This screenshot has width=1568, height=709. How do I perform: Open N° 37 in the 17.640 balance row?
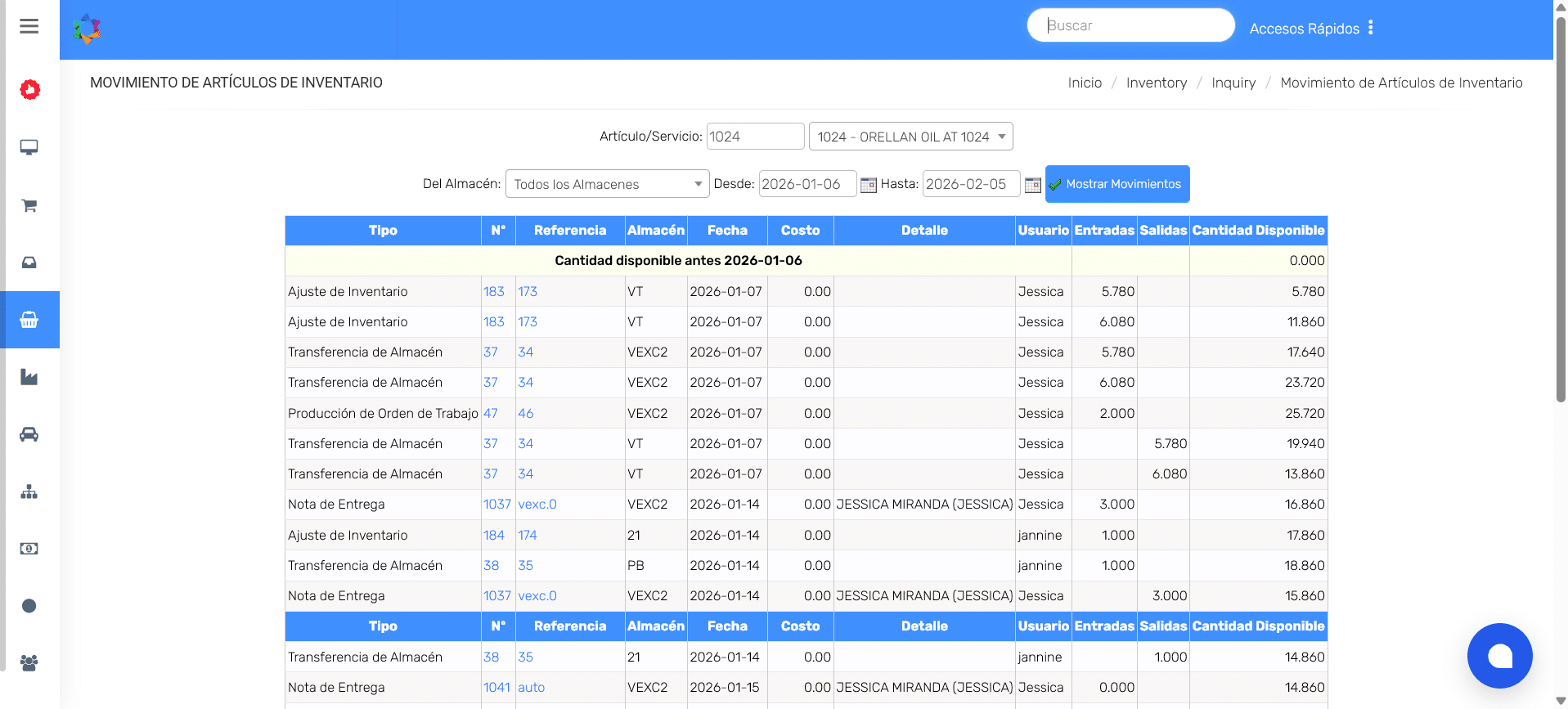coord(491,352)
